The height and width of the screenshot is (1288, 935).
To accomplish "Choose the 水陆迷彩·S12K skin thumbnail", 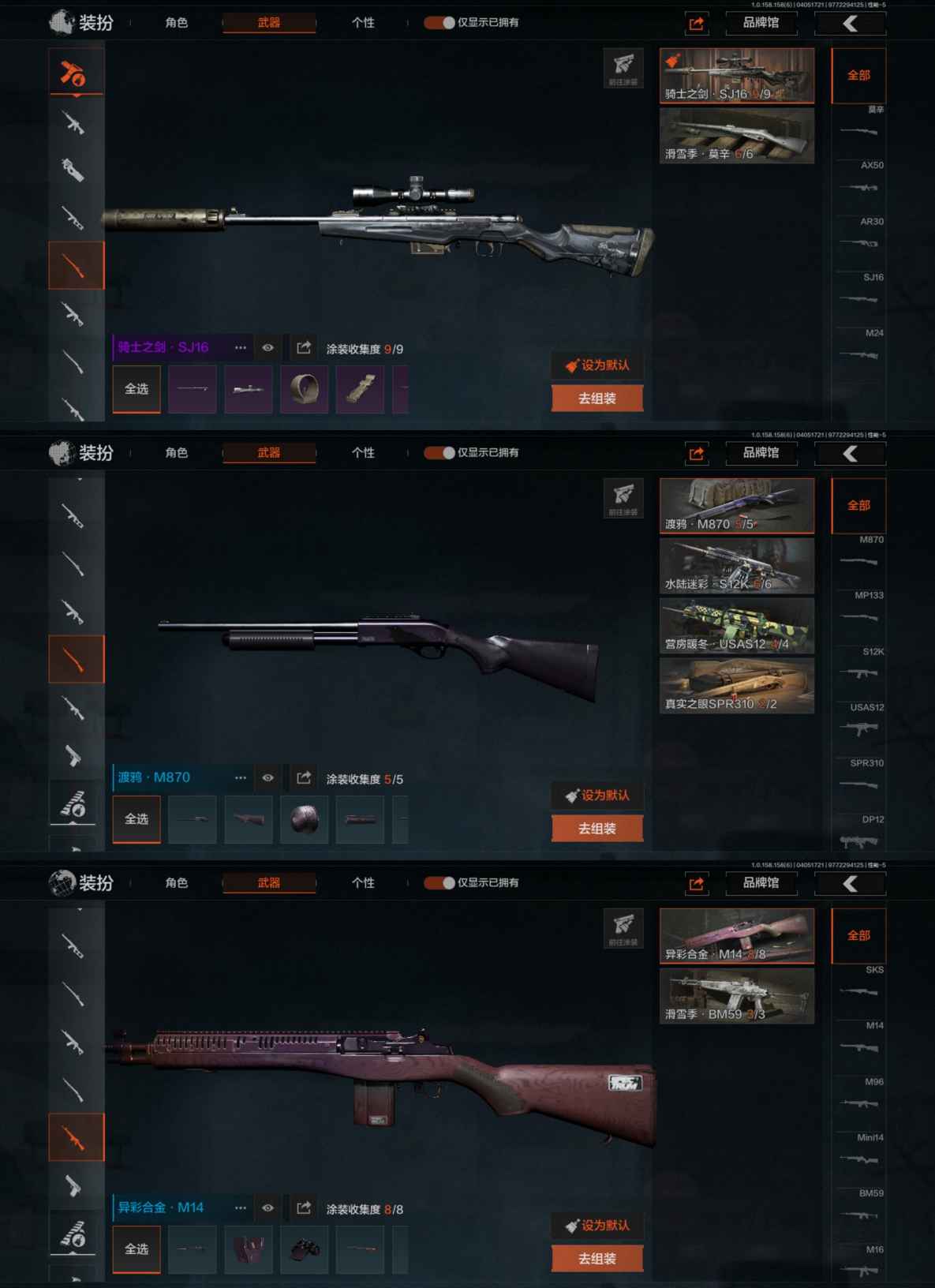I will coord(737,566).
